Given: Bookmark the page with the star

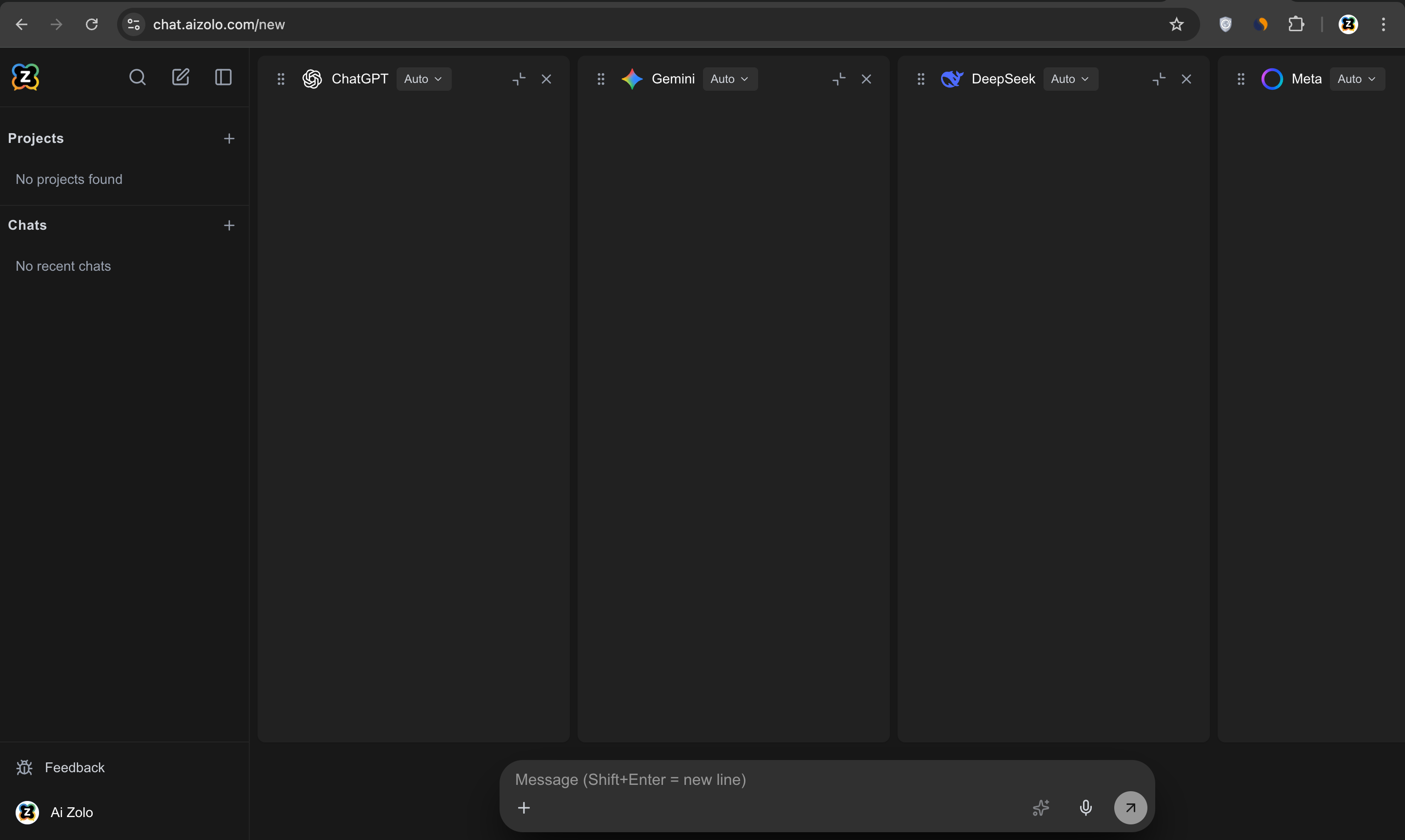Looking at the screenshot, I should pos(1176,24).
